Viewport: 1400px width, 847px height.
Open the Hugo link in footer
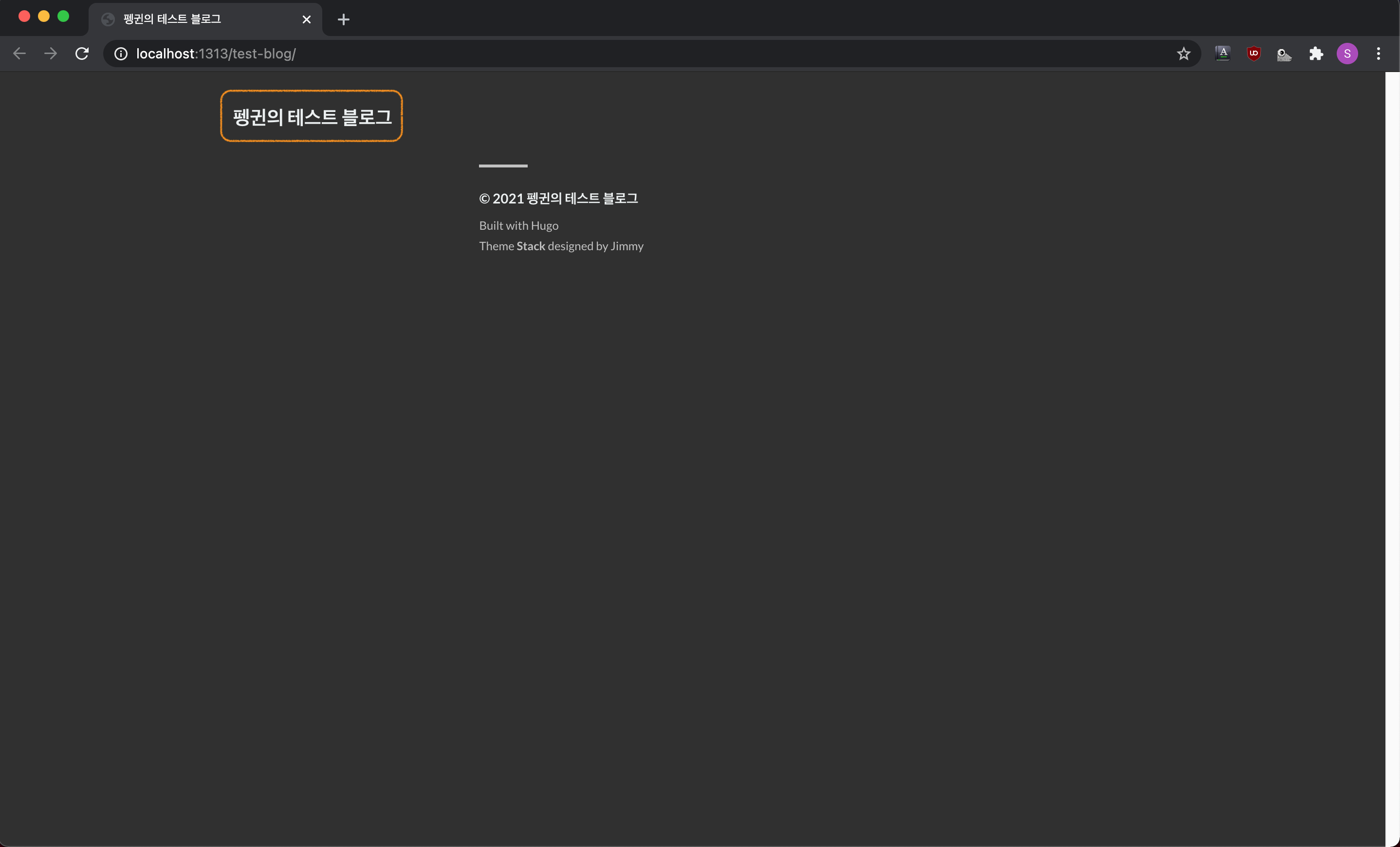(544, 225)
